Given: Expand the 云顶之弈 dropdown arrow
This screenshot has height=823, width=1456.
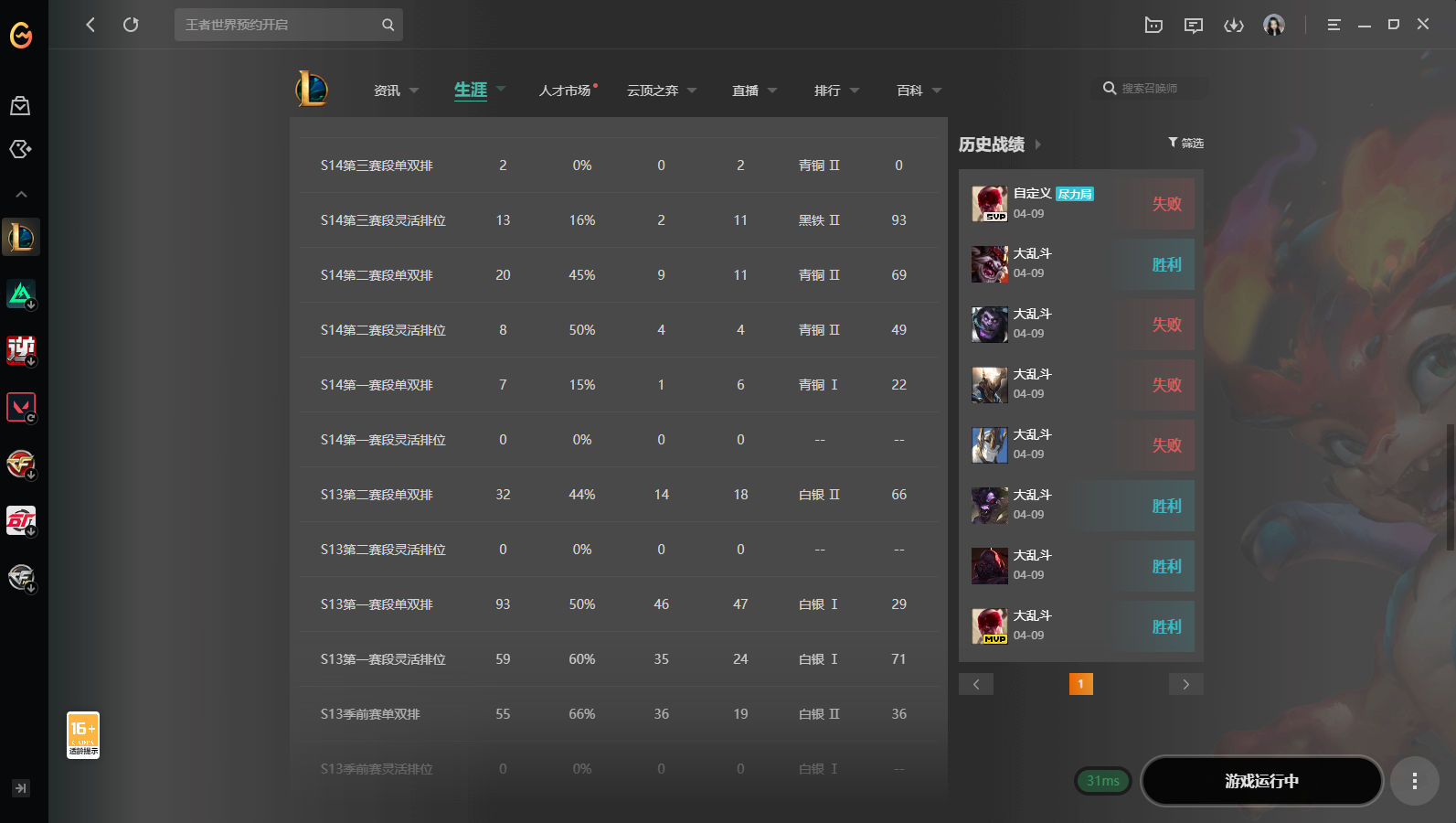Looking at the screenshot, I should tap(692, 91).
